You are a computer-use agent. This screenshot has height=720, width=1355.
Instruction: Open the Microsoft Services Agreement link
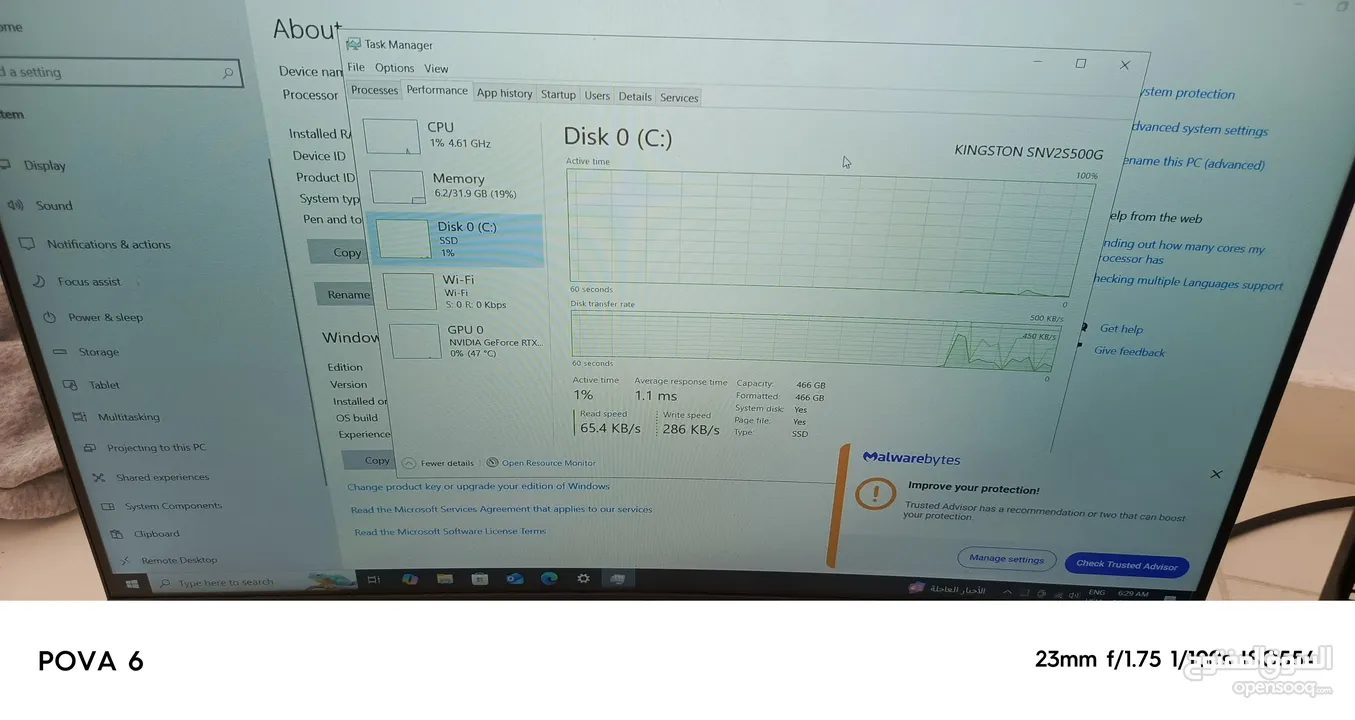501,509
